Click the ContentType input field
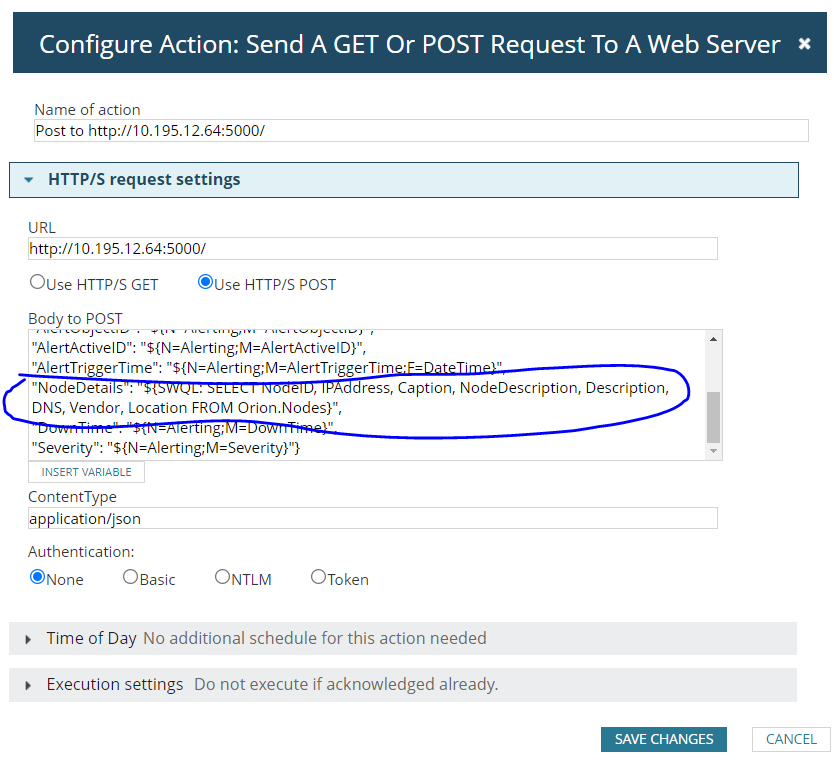The image size is (834, 763). point(373,518)
